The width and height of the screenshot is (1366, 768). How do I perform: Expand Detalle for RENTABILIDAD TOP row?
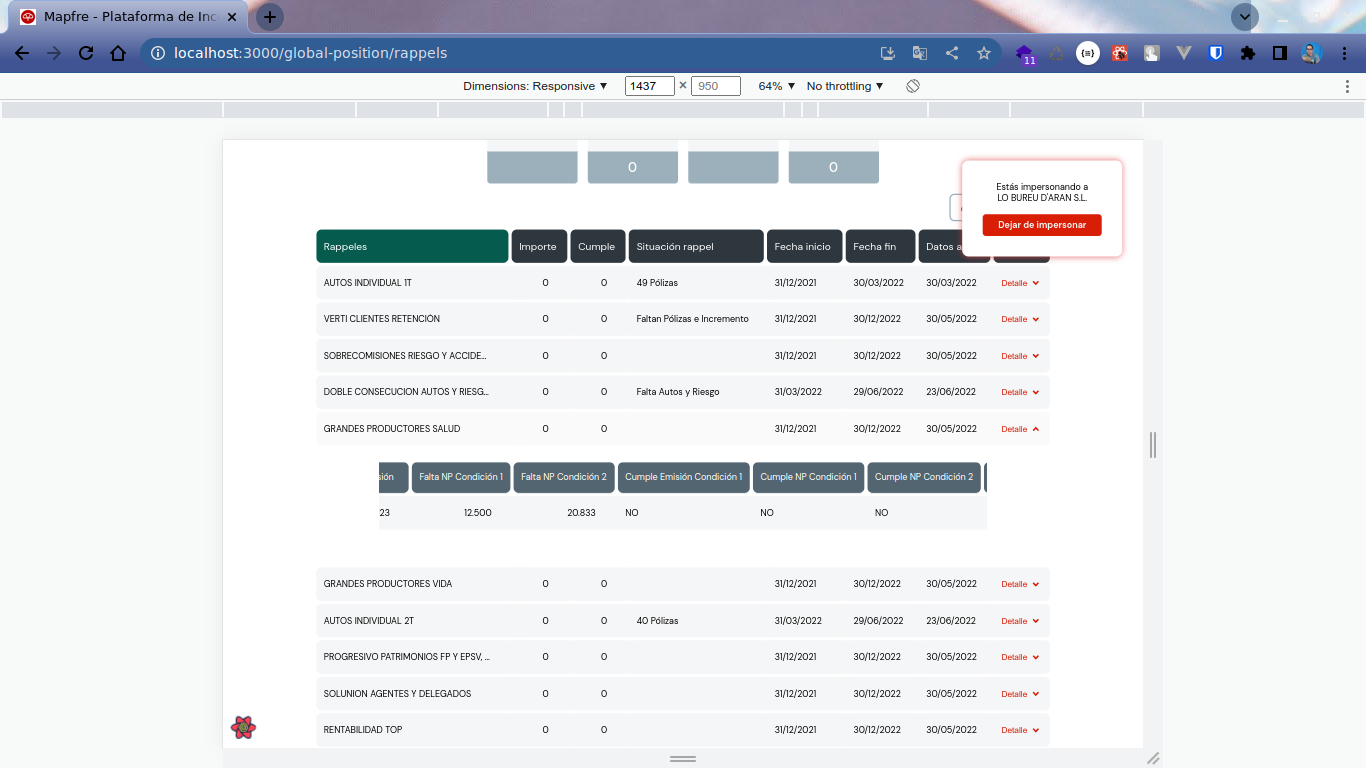(x=1020, y=730)
